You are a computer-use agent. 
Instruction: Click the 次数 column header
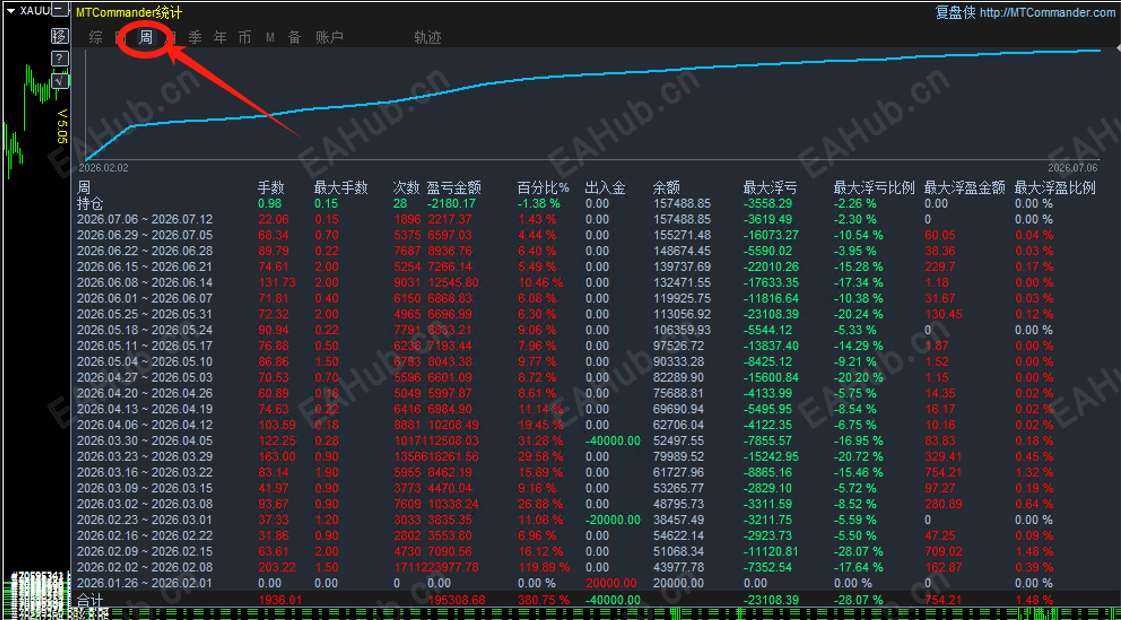point(405,187)
